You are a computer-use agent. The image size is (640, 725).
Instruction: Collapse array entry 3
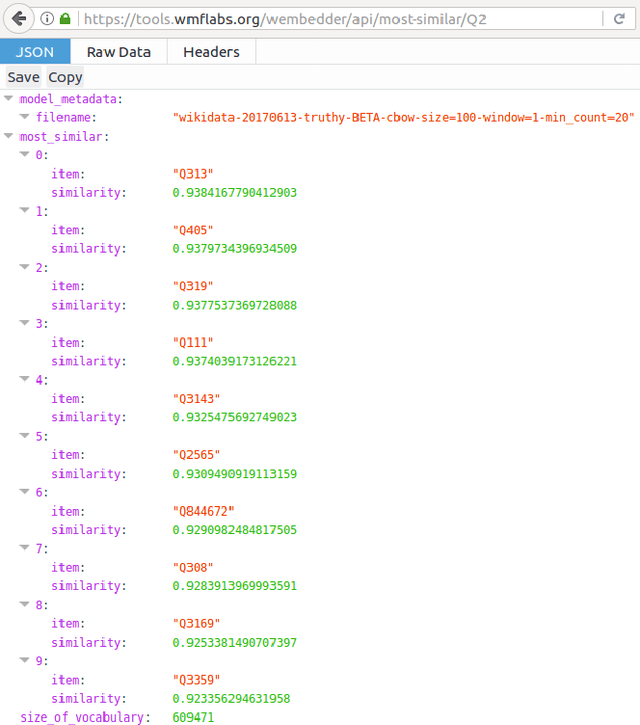(25, 324)
